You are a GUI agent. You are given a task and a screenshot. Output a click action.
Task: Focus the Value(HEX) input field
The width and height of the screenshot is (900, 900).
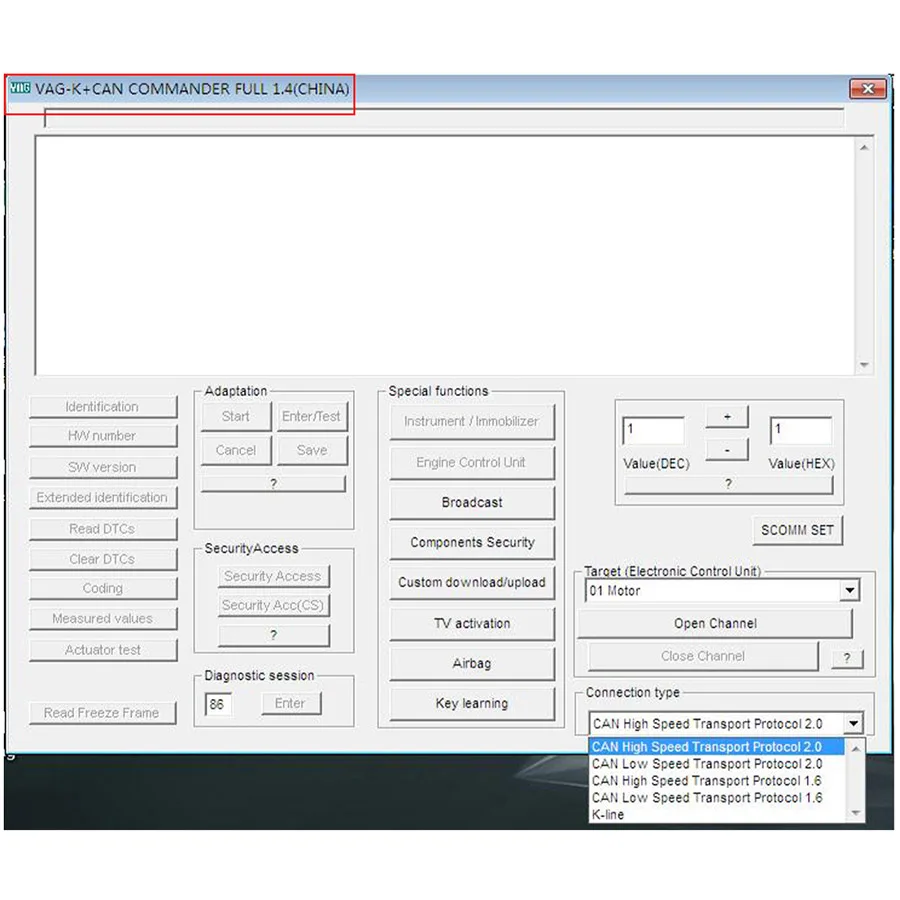(x=801, y=430)
